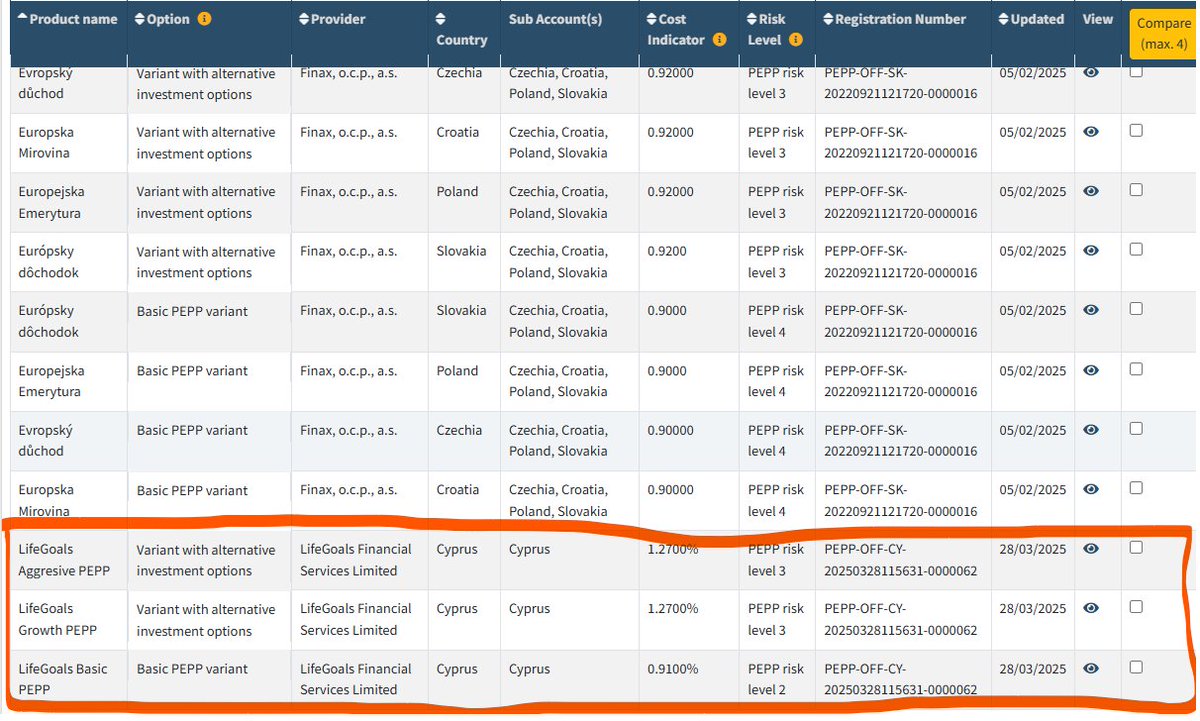Image resolution: width=1200 pixels, height=721 pixels.
Task: Click LifeGoals Financial Services Limited in Aggresive PEPP row
Action: [355, 560]
